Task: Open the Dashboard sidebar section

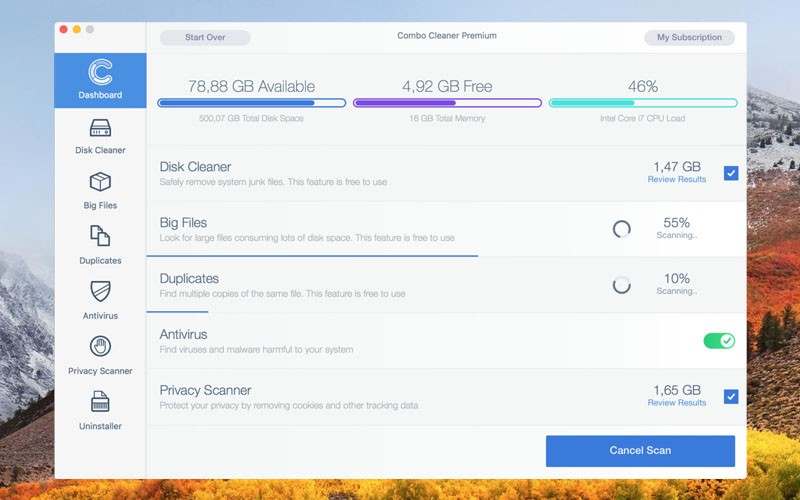Action: click(x=100, y=80)
